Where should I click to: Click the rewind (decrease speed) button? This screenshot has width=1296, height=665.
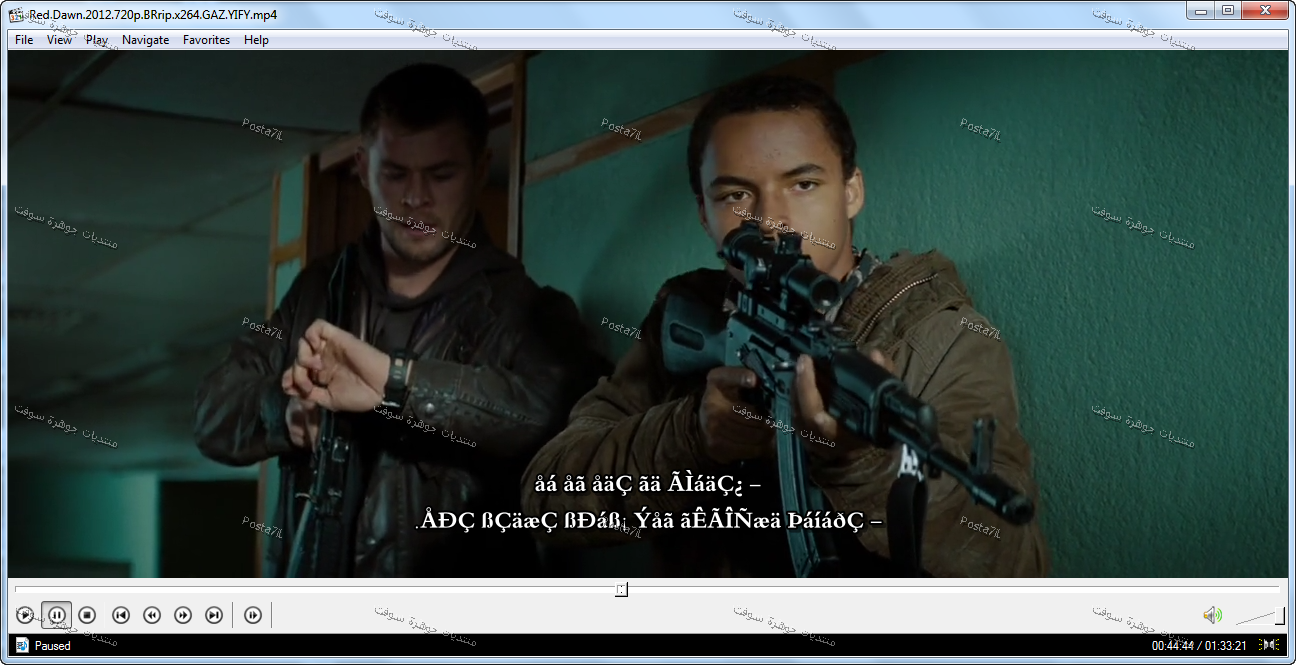152,615
